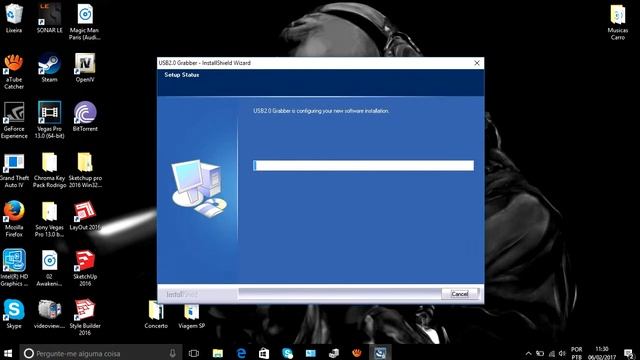Screen dimensions: 640x360
Task: Show hidden system tray icons
Action: click(528, 353)
